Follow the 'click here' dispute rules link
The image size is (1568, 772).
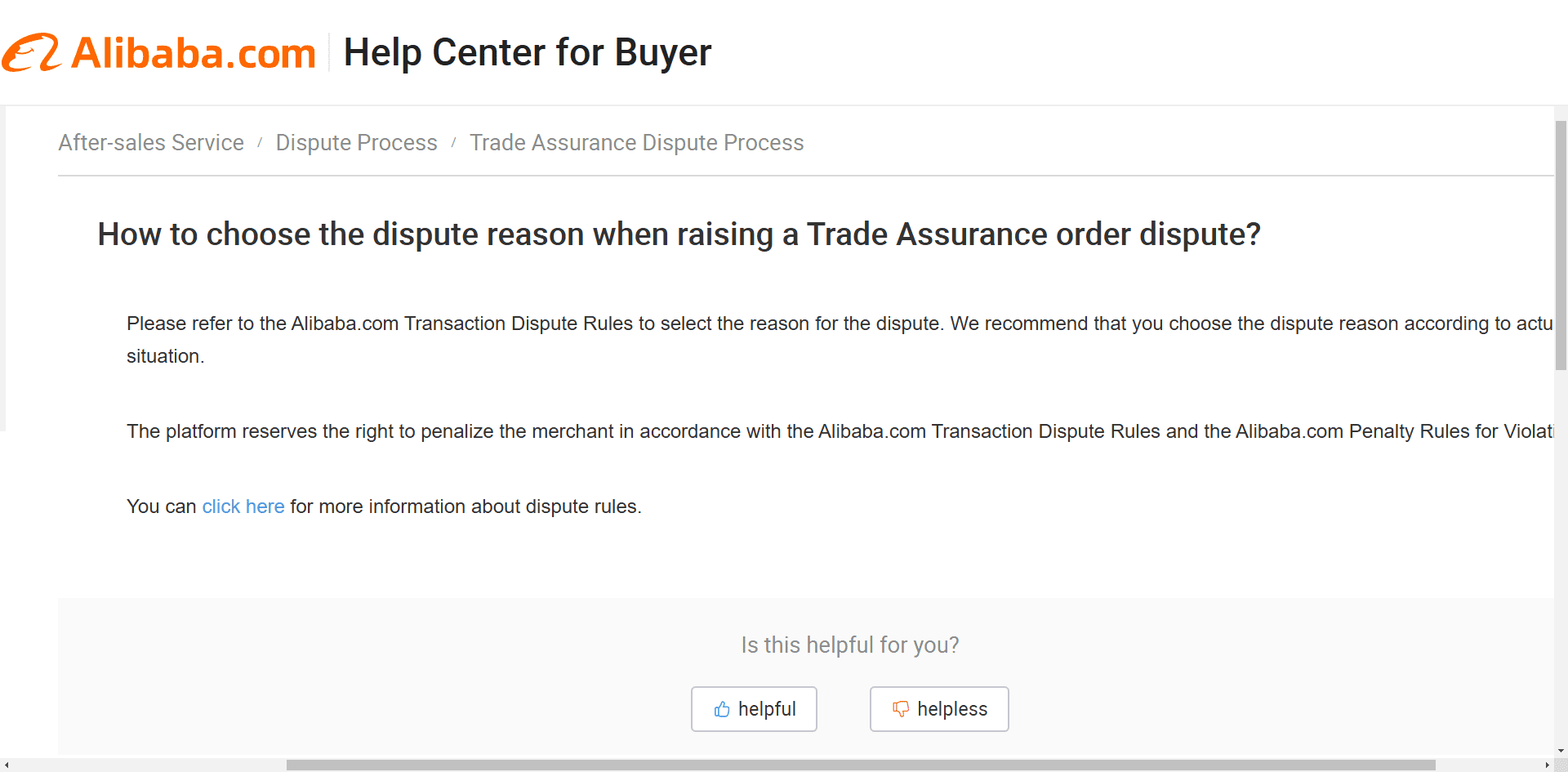(x=243, y=506)
